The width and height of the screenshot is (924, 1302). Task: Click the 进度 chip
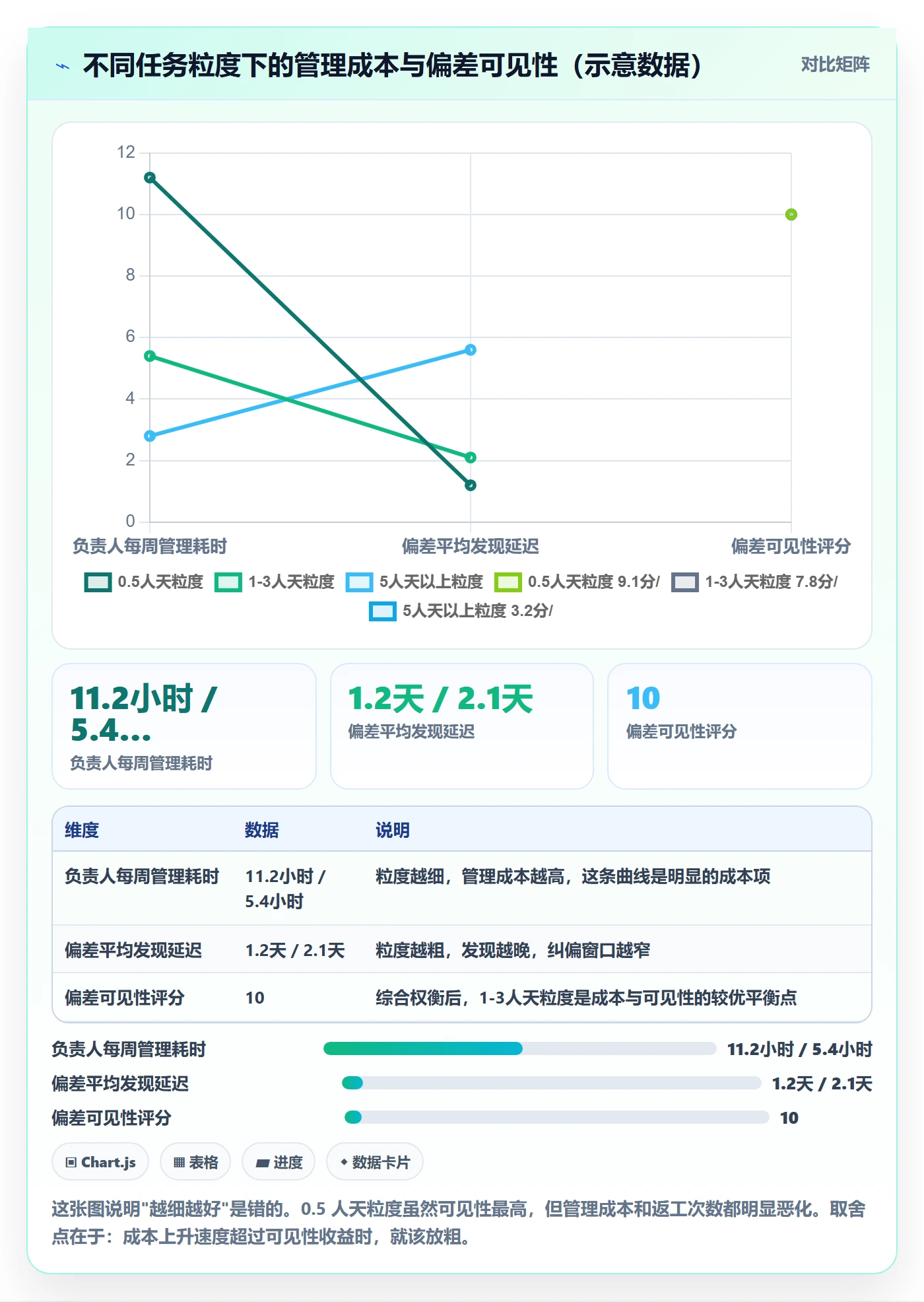pyautogui.click(x=279, y=1162)
